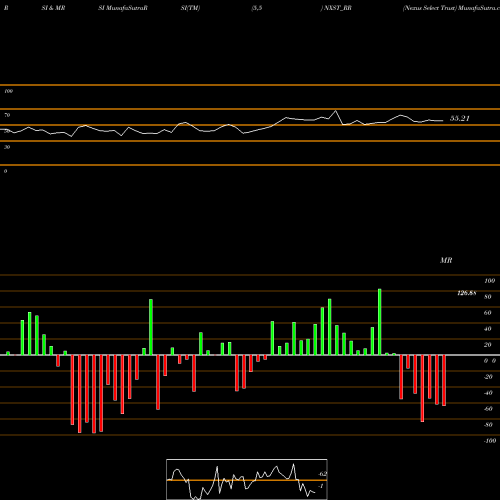Click the RSI axis label 70
Viewport: 500px width, 500px height.
[x=7, y=115]
